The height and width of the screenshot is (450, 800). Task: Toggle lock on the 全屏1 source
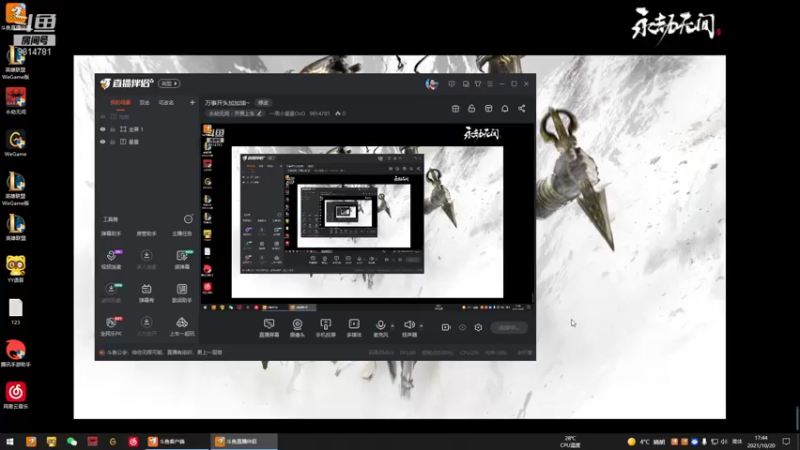[112, 129]
